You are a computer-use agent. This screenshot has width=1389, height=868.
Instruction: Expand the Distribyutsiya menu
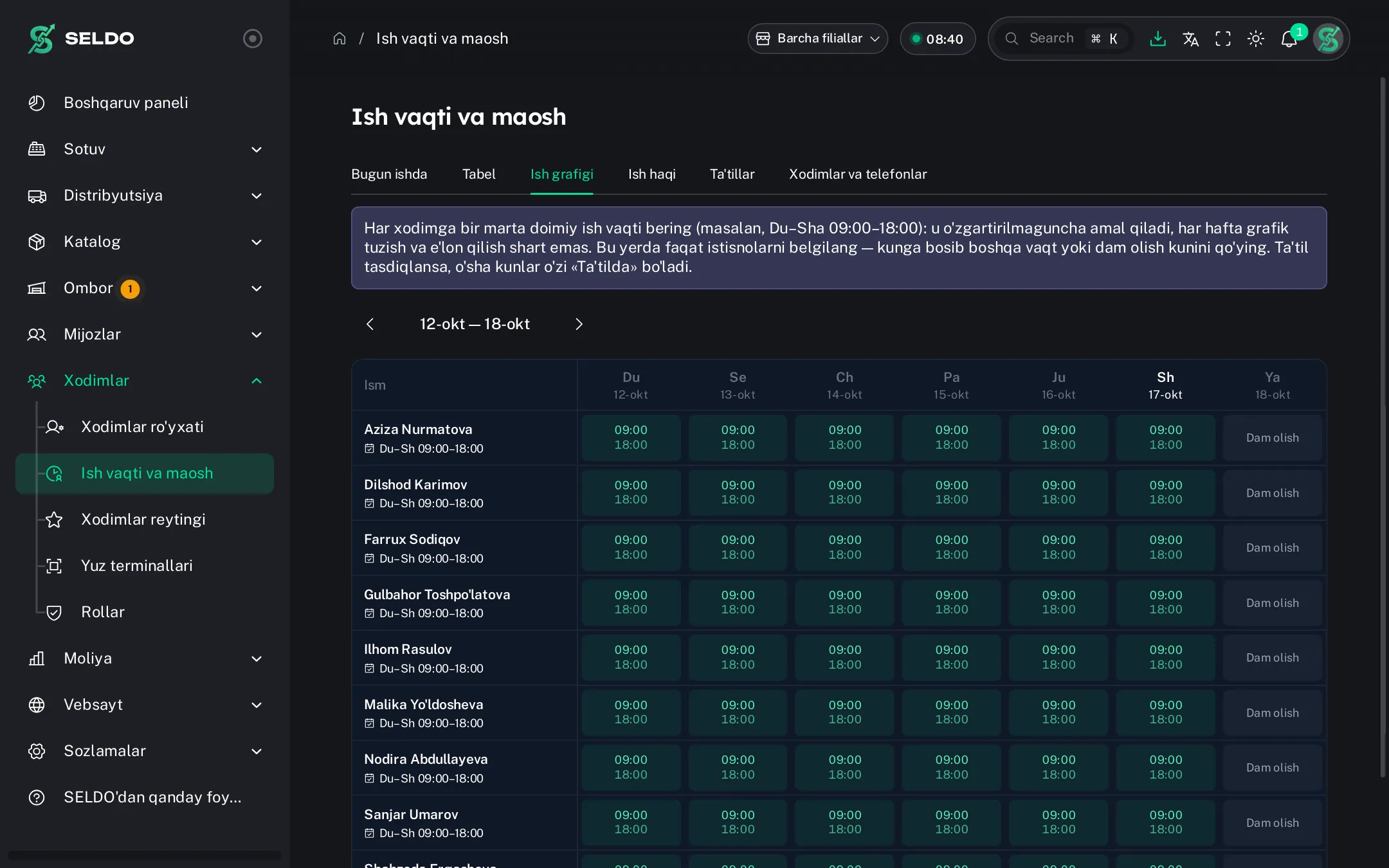tap(145, 195)
